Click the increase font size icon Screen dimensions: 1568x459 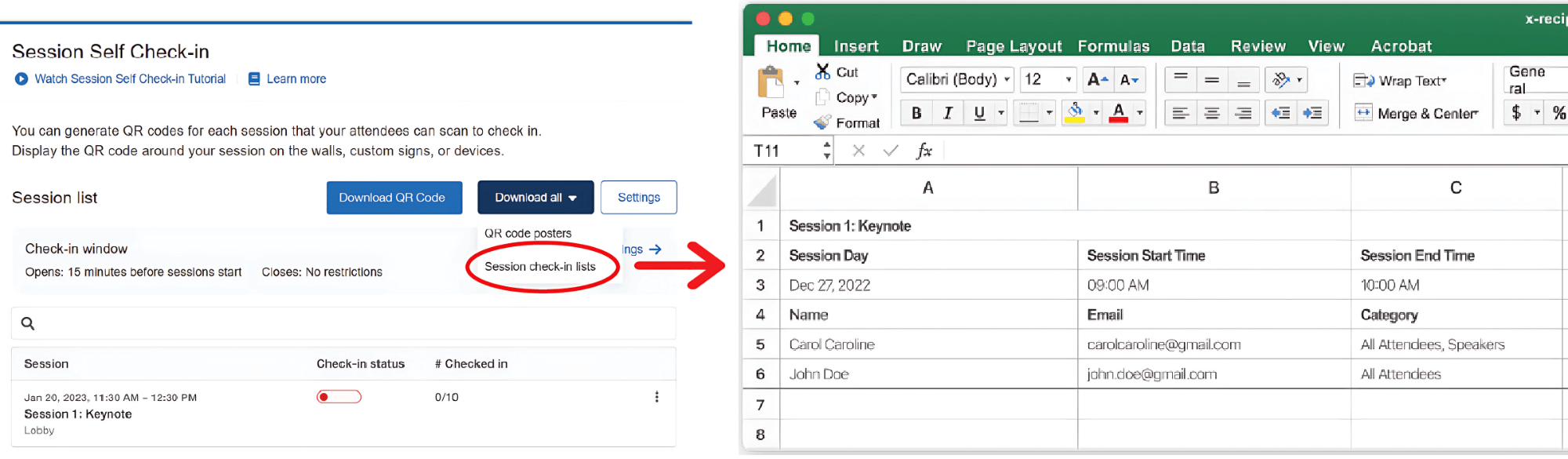(x=1097, y=79)
